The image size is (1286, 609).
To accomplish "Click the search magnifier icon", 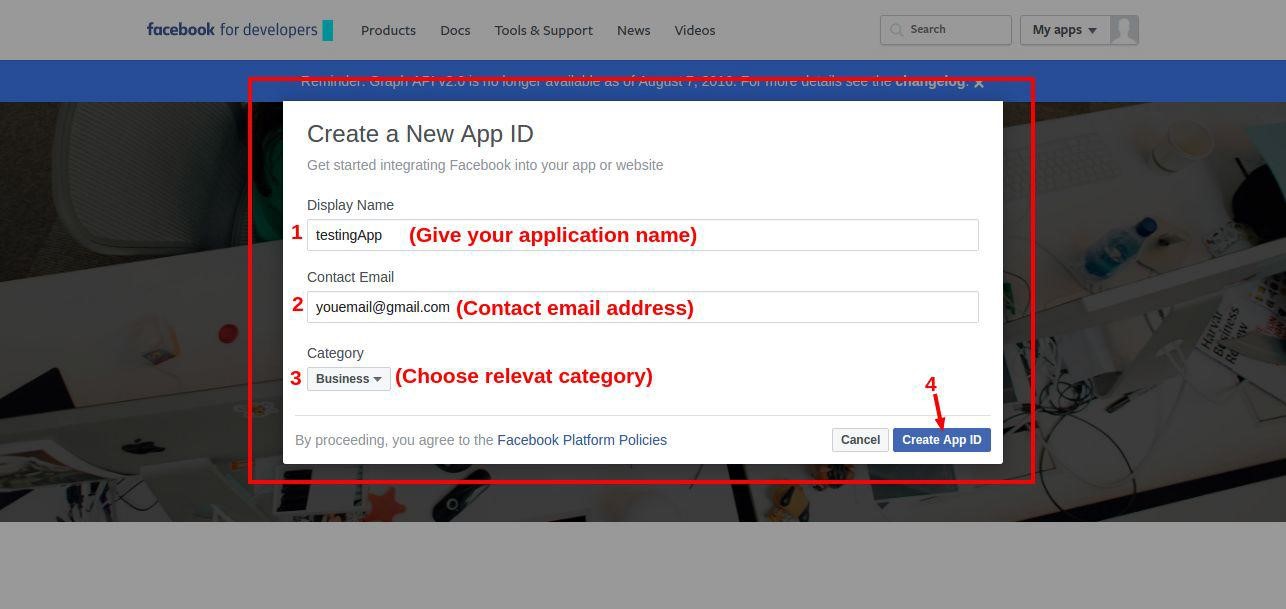I will 897,30.
